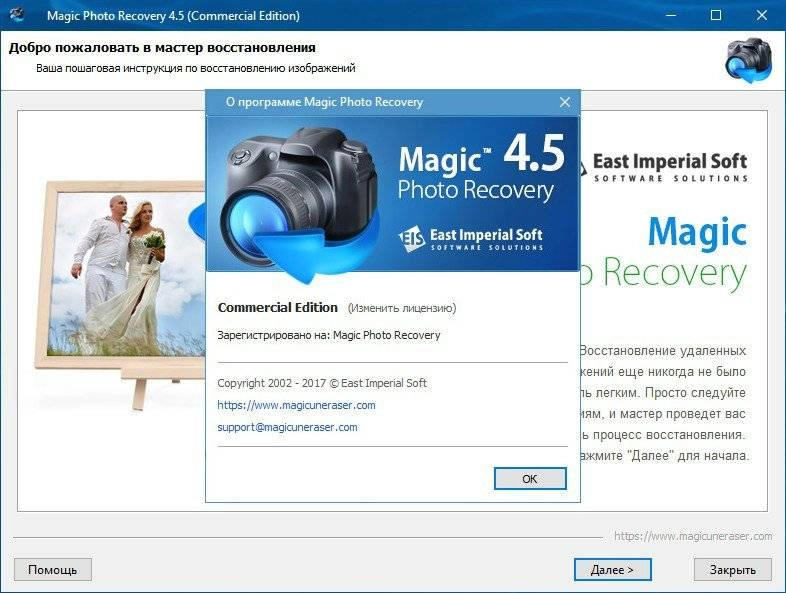Click the 'Добро пожаловать в мастер восстановления' heading

coord(162,48)
